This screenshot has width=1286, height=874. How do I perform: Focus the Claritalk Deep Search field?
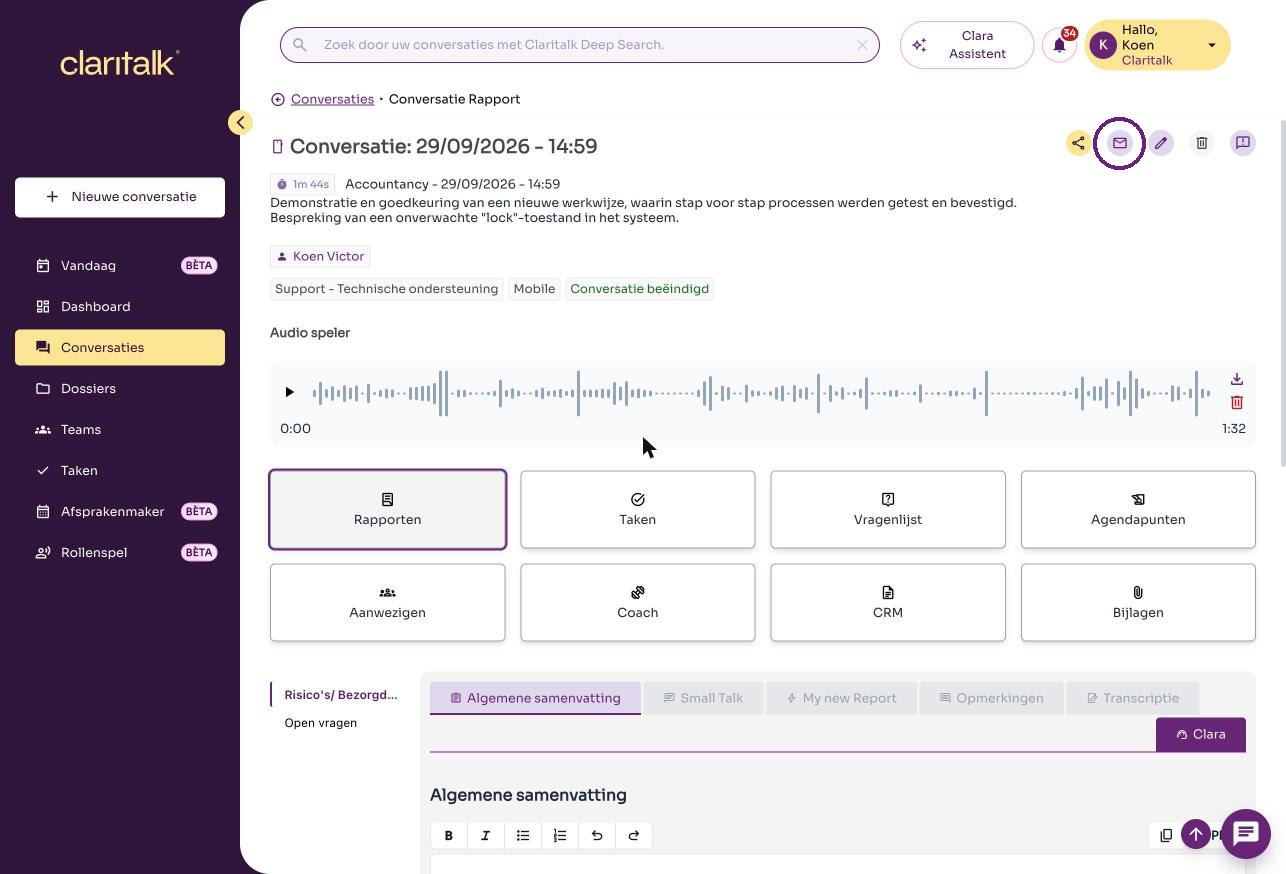[580, 45]
